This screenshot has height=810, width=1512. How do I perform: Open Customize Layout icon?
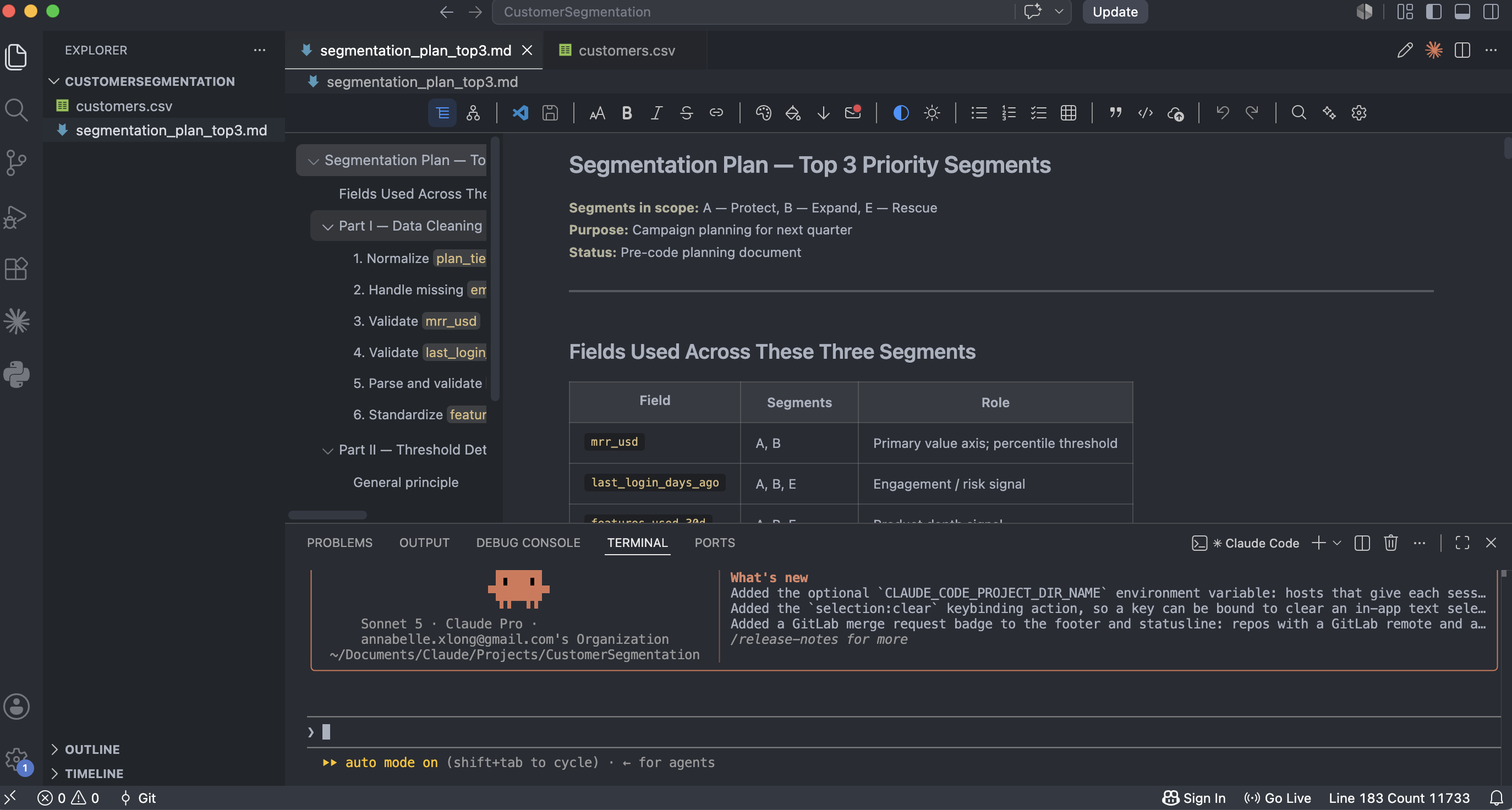click(1405, 12)
